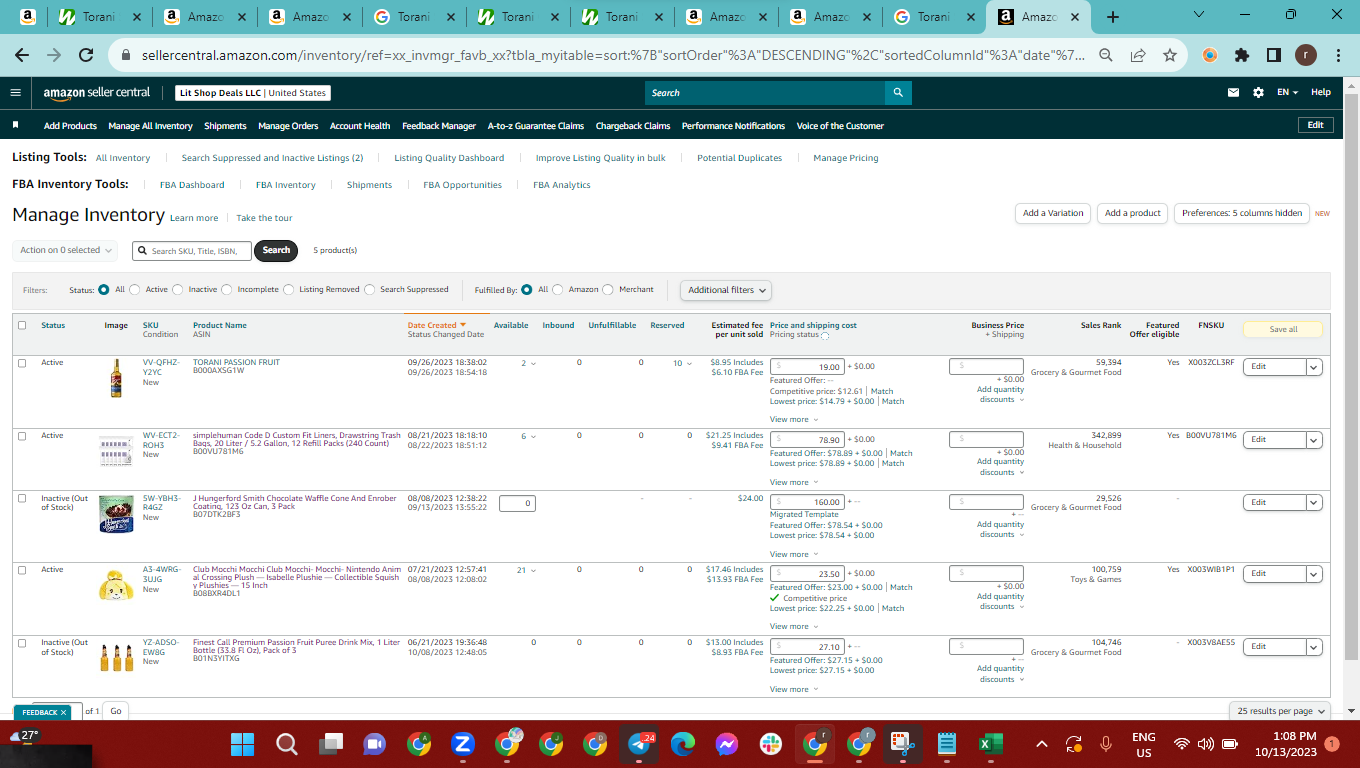
Task: Open the settings gear in Seller Central
Action: point(1258,92)
